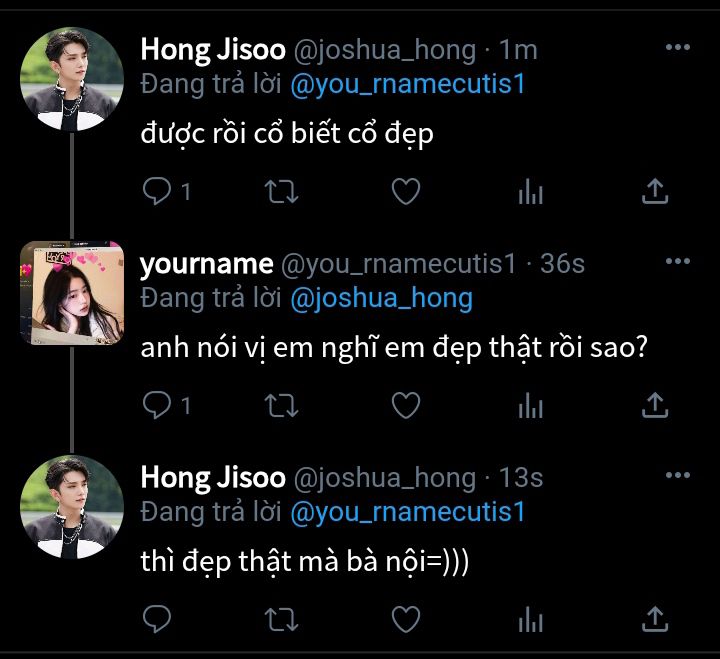Open @you_rnamecutis1 mention in first tweet
This screenshot has width=720, height=659.
(407, 84)
